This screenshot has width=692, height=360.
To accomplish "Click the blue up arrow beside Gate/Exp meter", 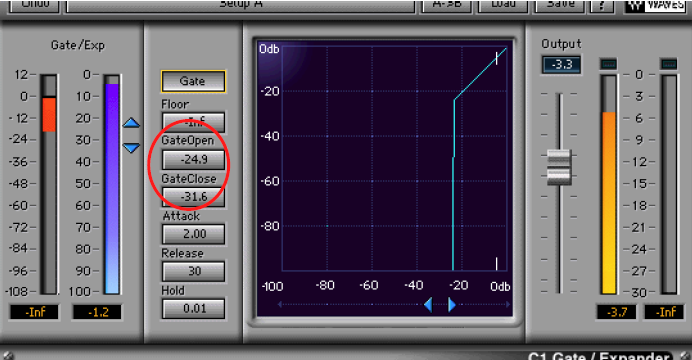I will pos(131,123).
